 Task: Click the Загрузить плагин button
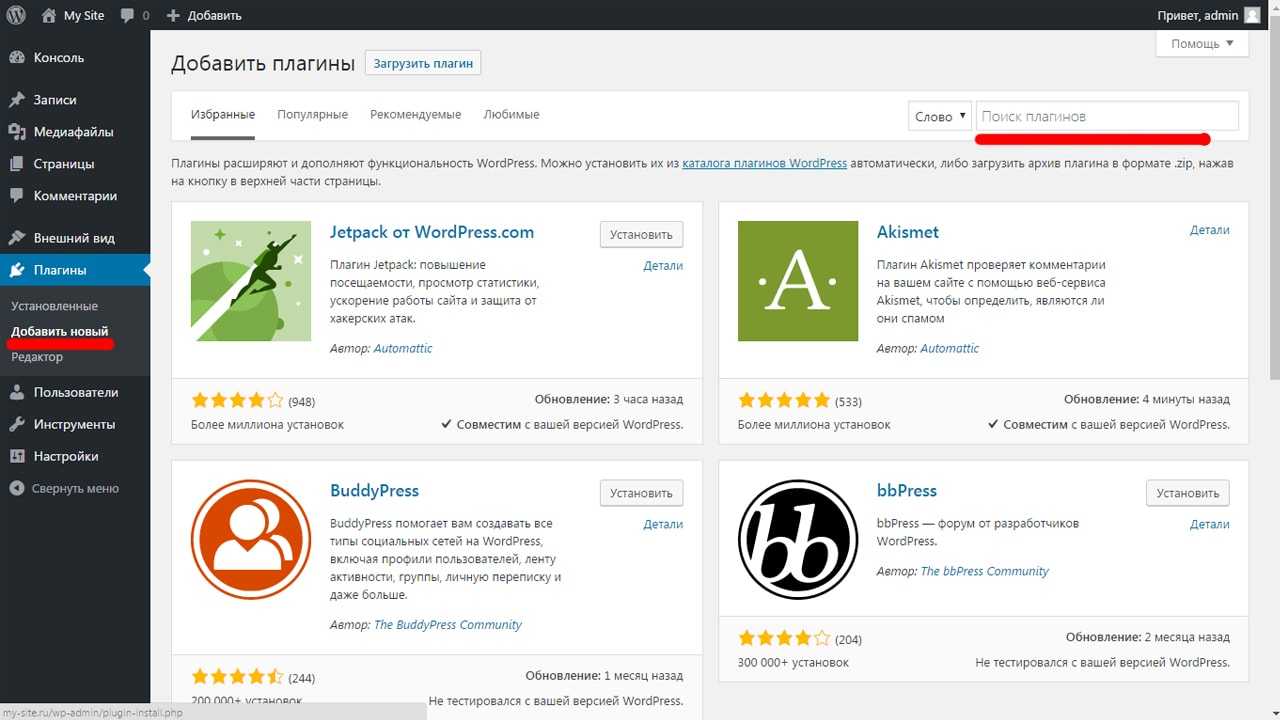pyautogui.click(x=423, y=63)
